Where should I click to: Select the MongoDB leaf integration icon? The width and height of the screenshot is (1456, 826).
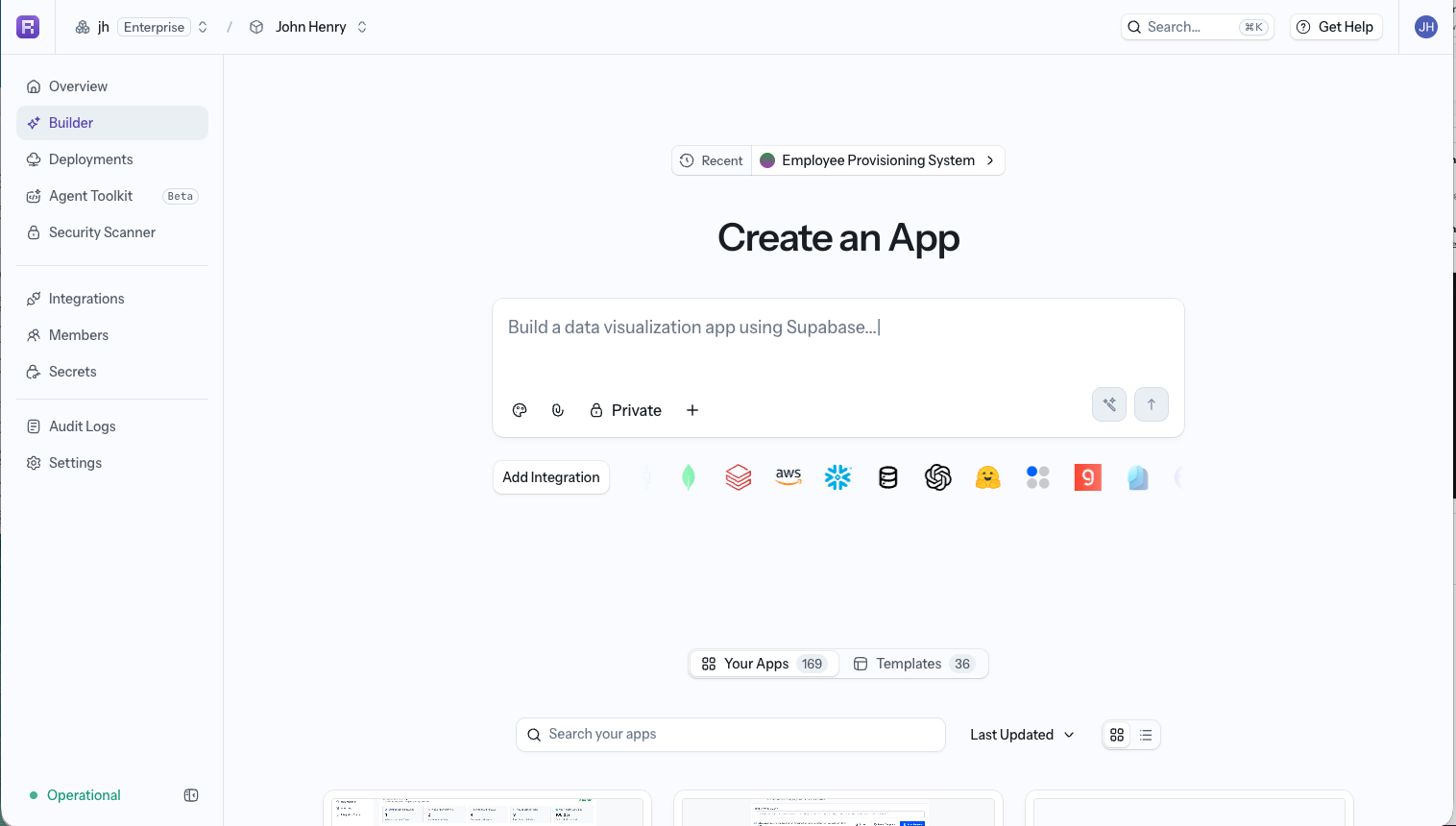point(689,477)
